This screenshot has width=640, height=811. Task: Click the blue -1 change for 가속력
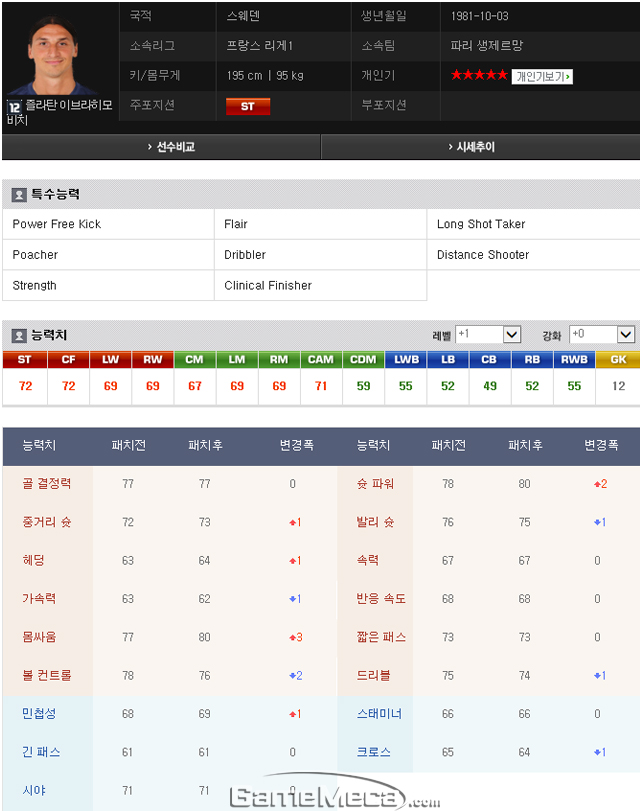(x=295, y=599)
